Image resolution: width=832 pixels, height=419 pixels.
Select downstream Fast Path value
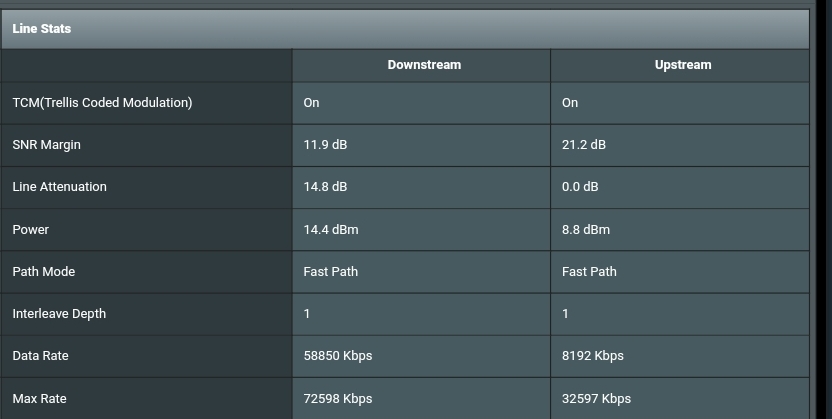(331, 272)
